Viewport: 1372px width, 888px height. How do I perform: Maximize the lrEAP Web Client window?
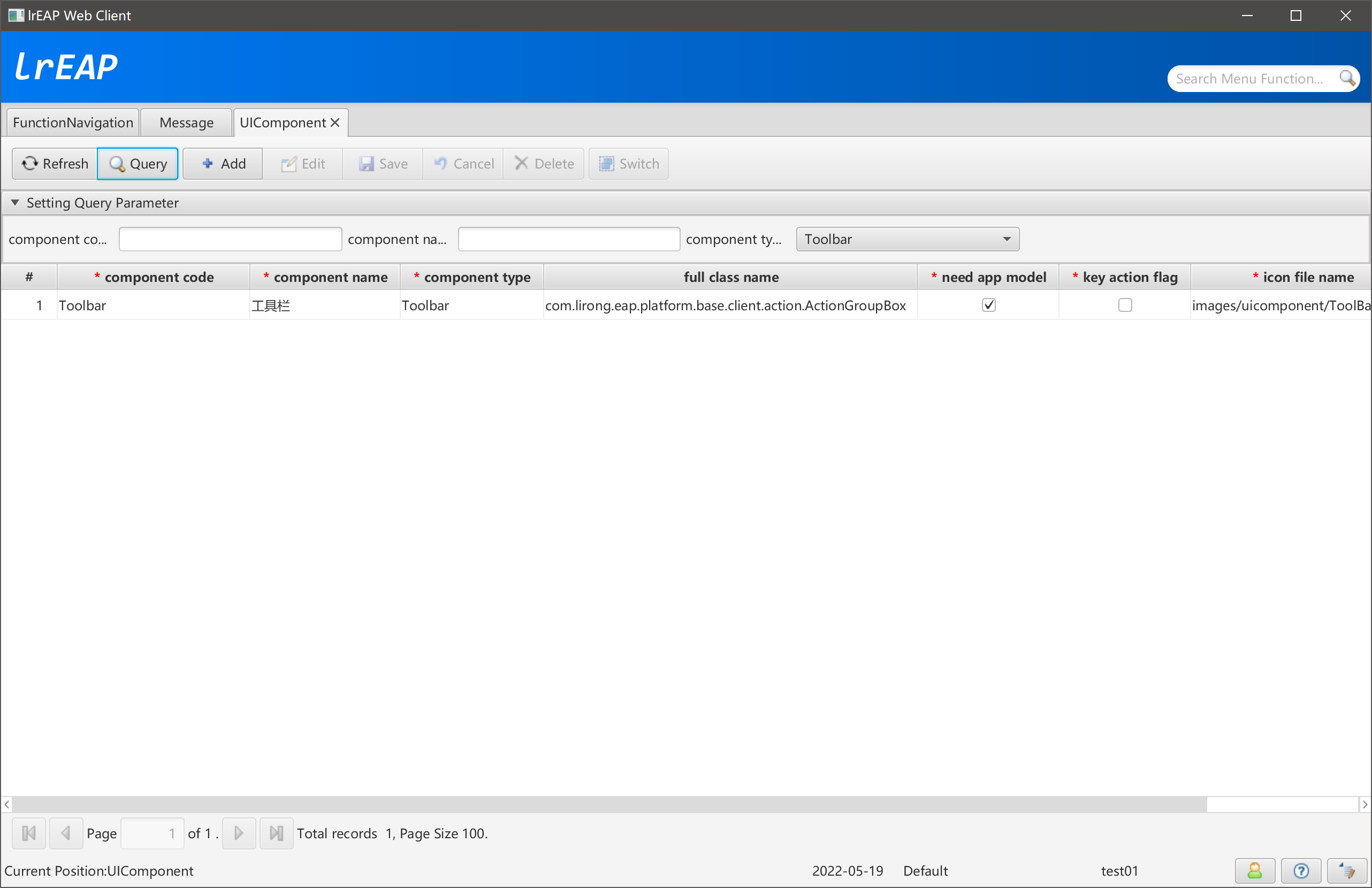coord(1296,16)
